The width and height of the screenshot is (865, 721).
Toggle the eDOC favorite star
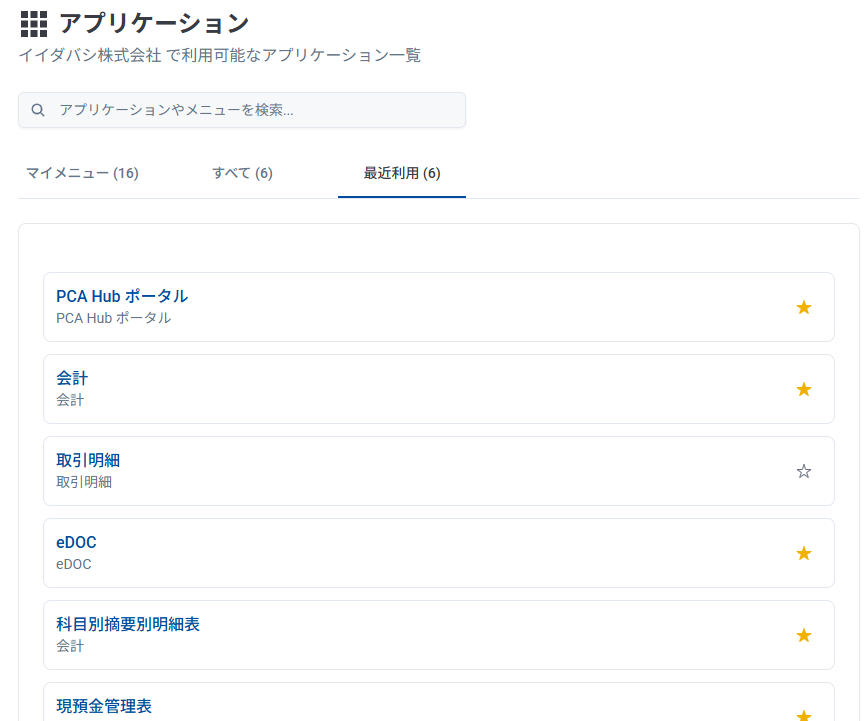[x=803, y=553]
